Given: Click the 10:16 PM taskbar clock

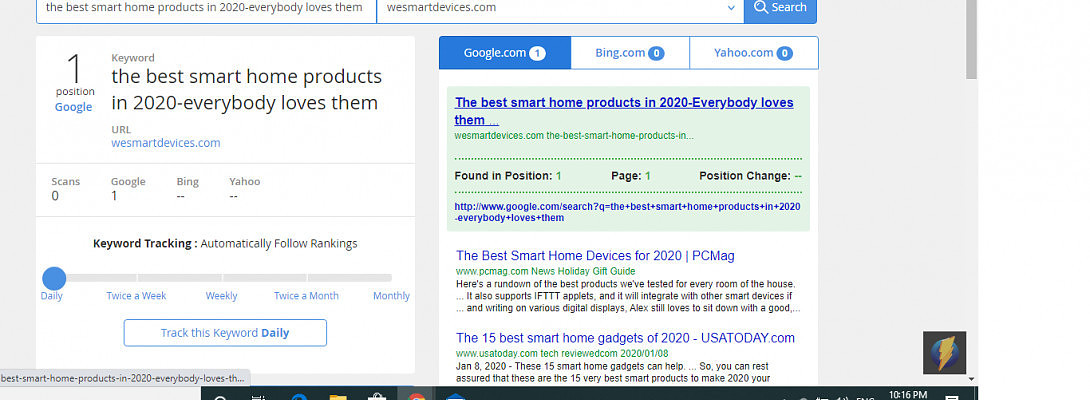Looking at the screenshot, I should (x=908, y=394).
